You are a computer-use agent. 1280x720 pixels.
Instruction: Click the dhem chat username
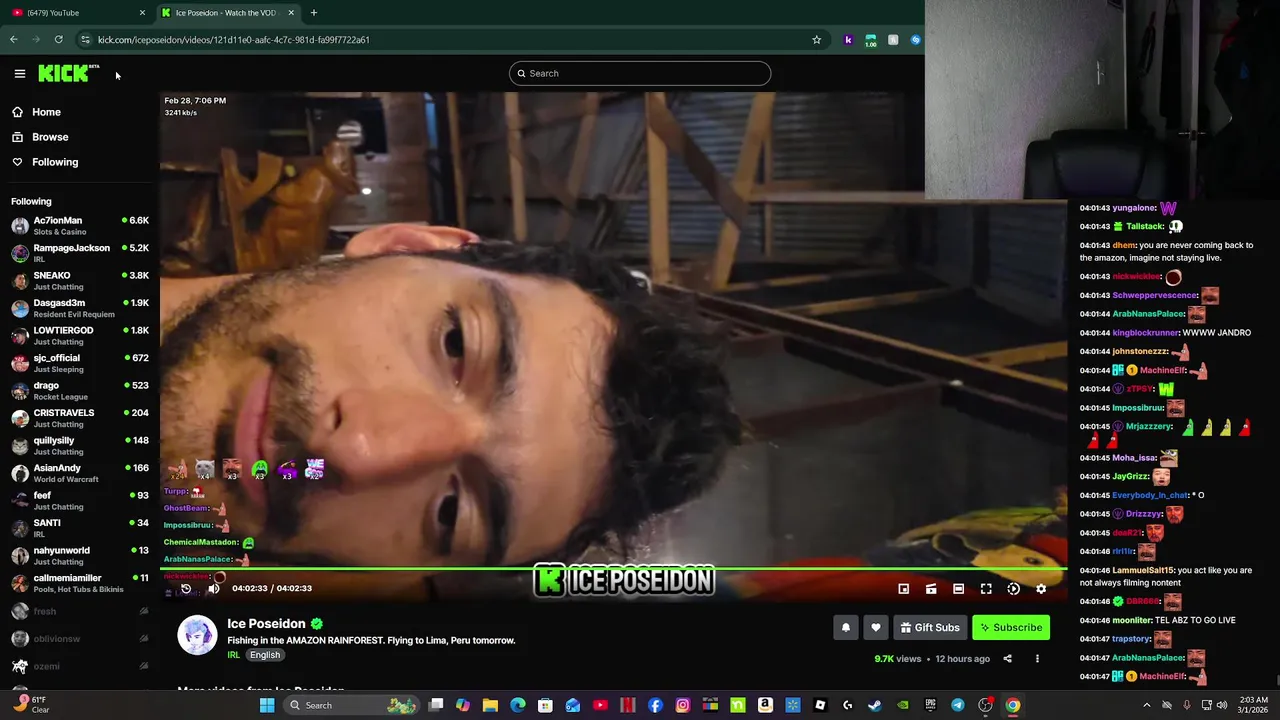click(1124, 245)
